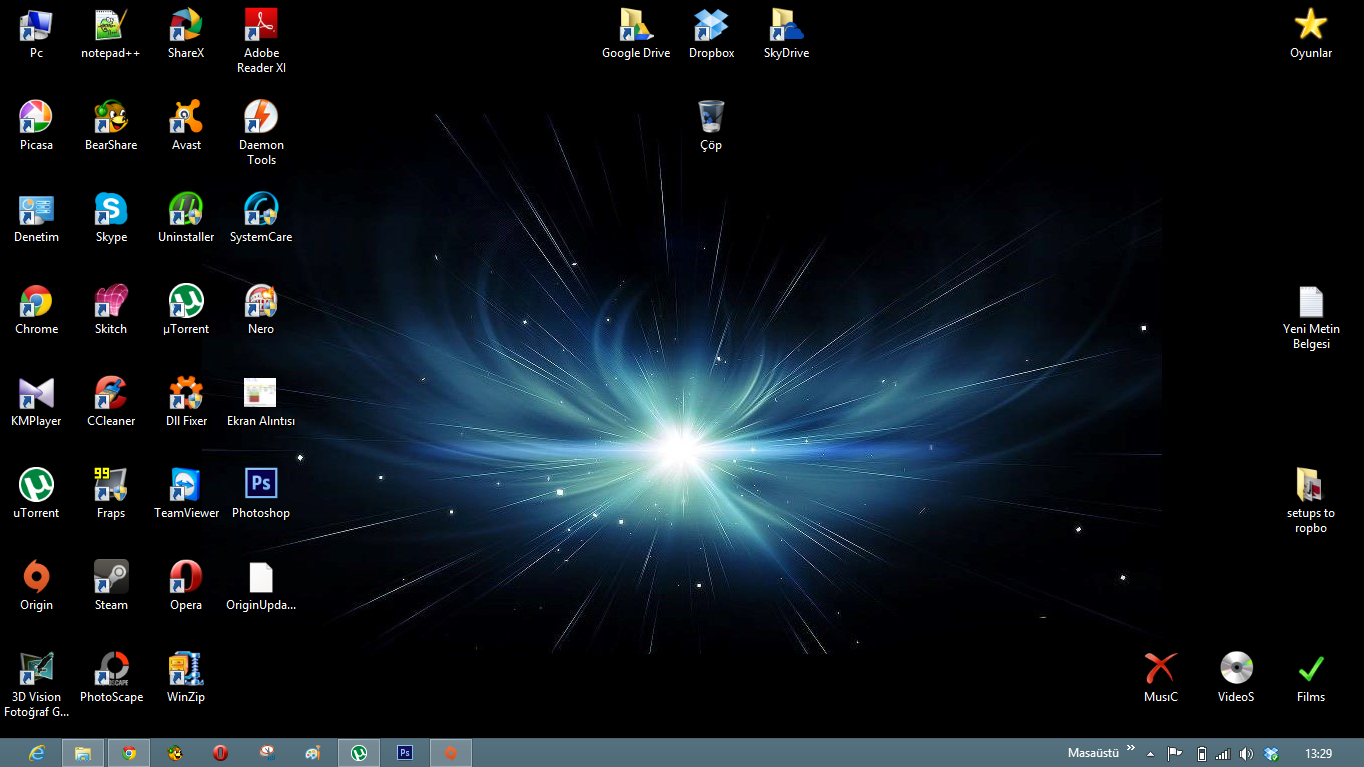The image size is (1364, 767).
Task: Check the battery status tray icon
Action: pos(1201,754)
